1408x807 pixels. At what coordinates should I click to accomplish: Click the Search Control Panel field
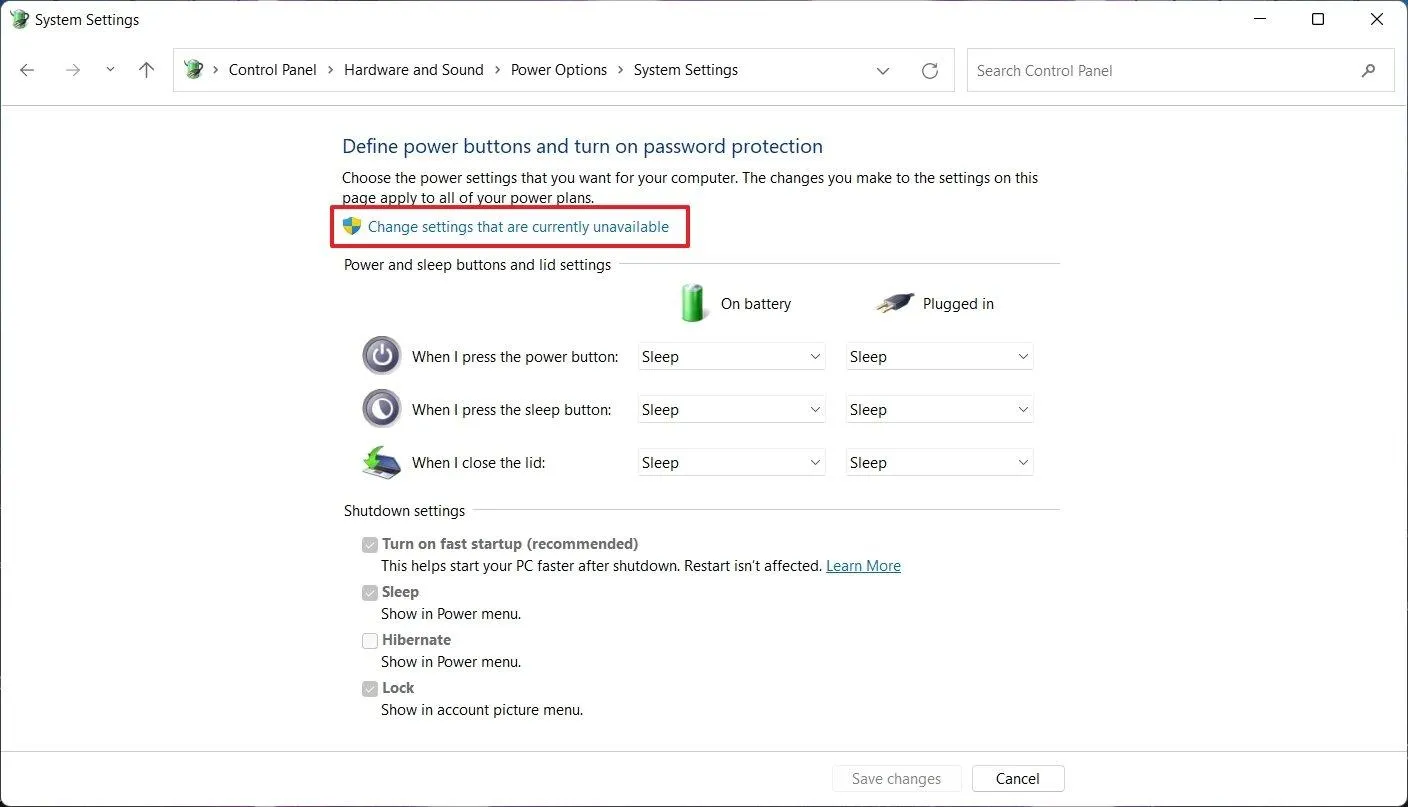tap(1160, 71)
